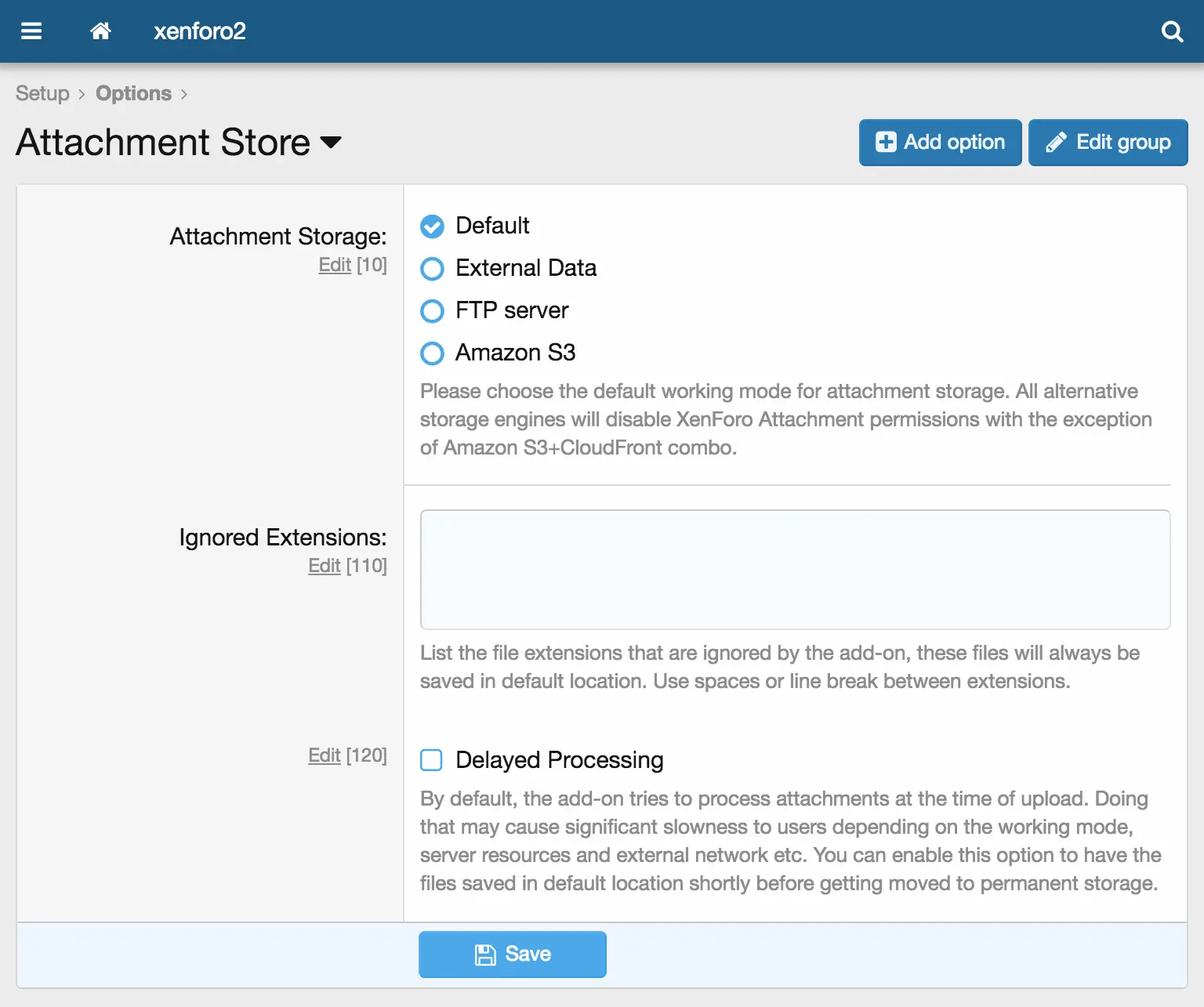The image size is (1204, 1007).
Task: Navigate to Options breadcrumb
Action: (133, 93)
